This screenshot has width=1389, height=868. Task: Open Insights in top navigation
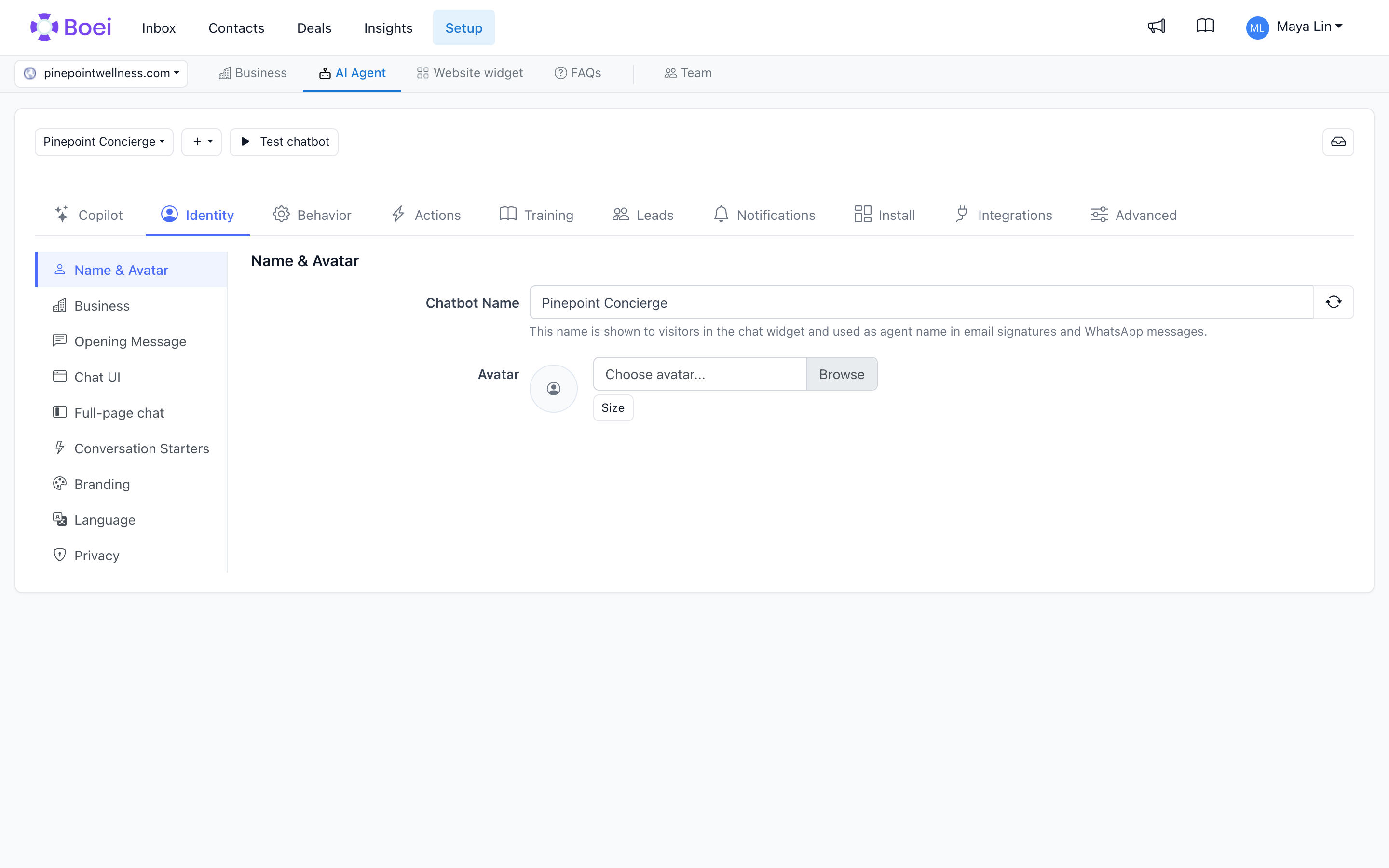[x=388, y=27]
